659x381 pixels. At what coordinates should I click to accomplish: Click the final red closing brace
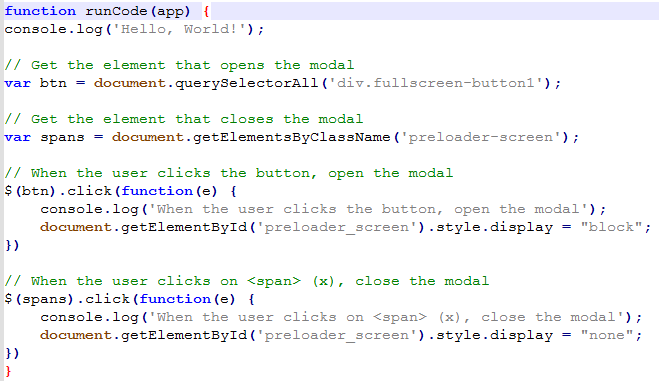pos(8,371)
